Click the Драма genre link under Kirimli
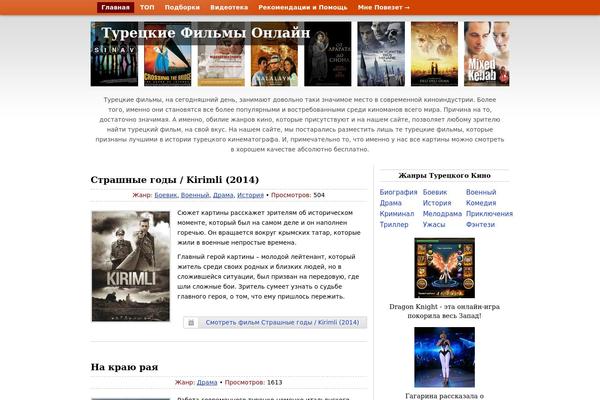The width and height of the screenshot is (600, 400). (x=223, y=195)
